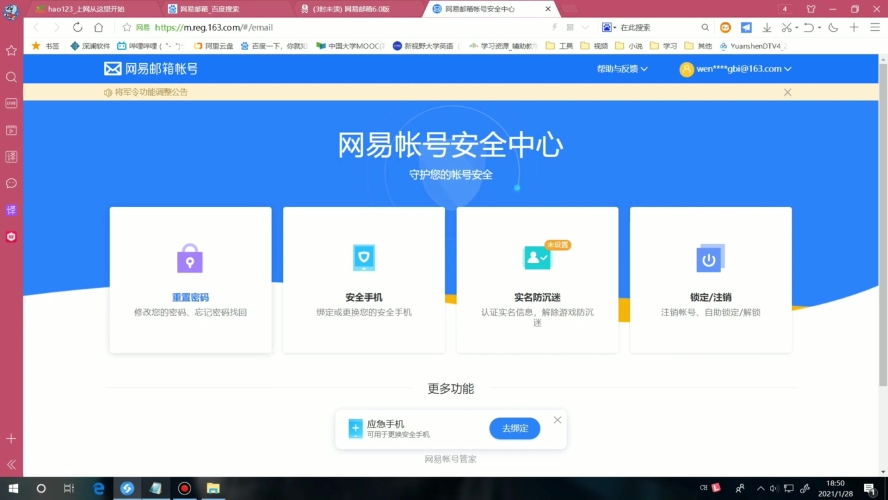The height and width of the screenshot is (500, 888).
Task: Open the 重置密码 card
Action: 190,280
